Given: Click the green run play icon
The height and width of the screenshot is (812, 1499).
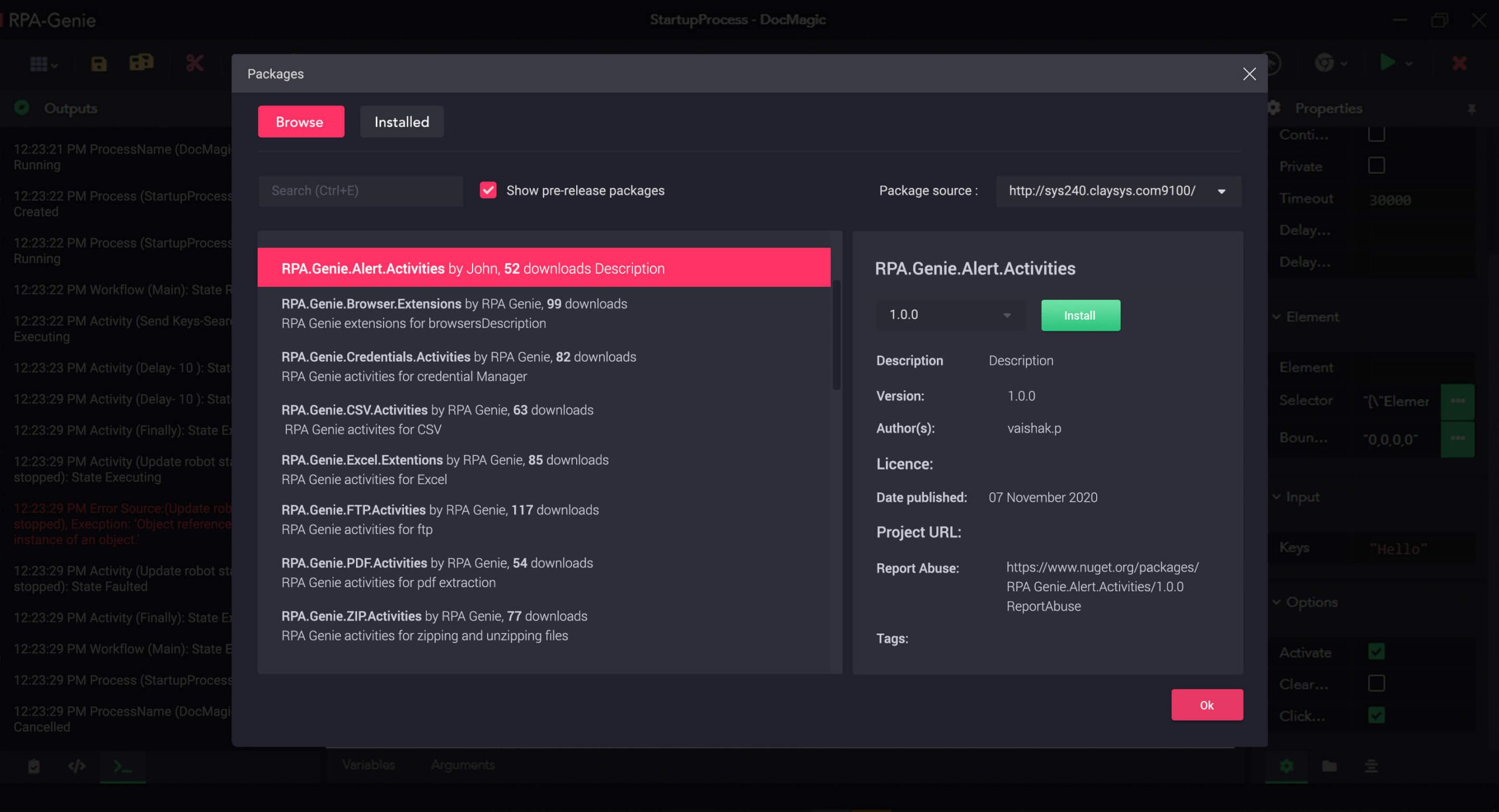Looking at the screenshot, I should pyautogui.click(x=1387, y=62).
